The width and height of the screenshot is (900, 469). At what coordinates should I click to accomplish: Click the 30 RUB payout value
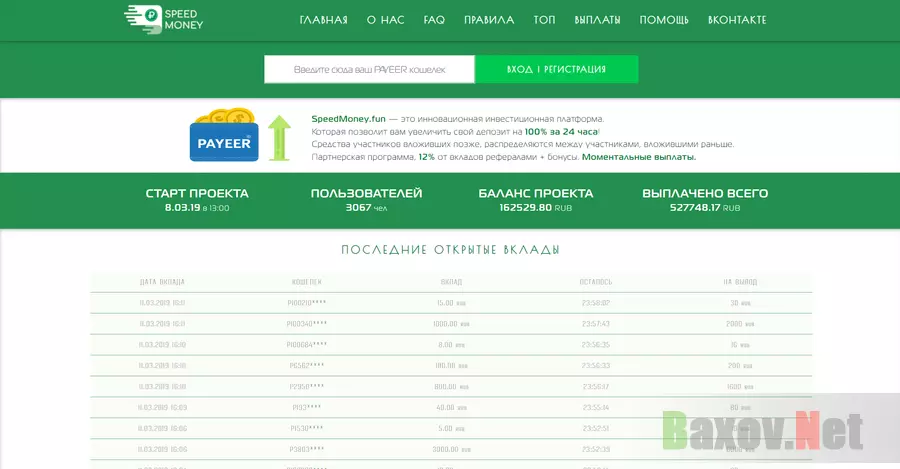tap(740, 303)
